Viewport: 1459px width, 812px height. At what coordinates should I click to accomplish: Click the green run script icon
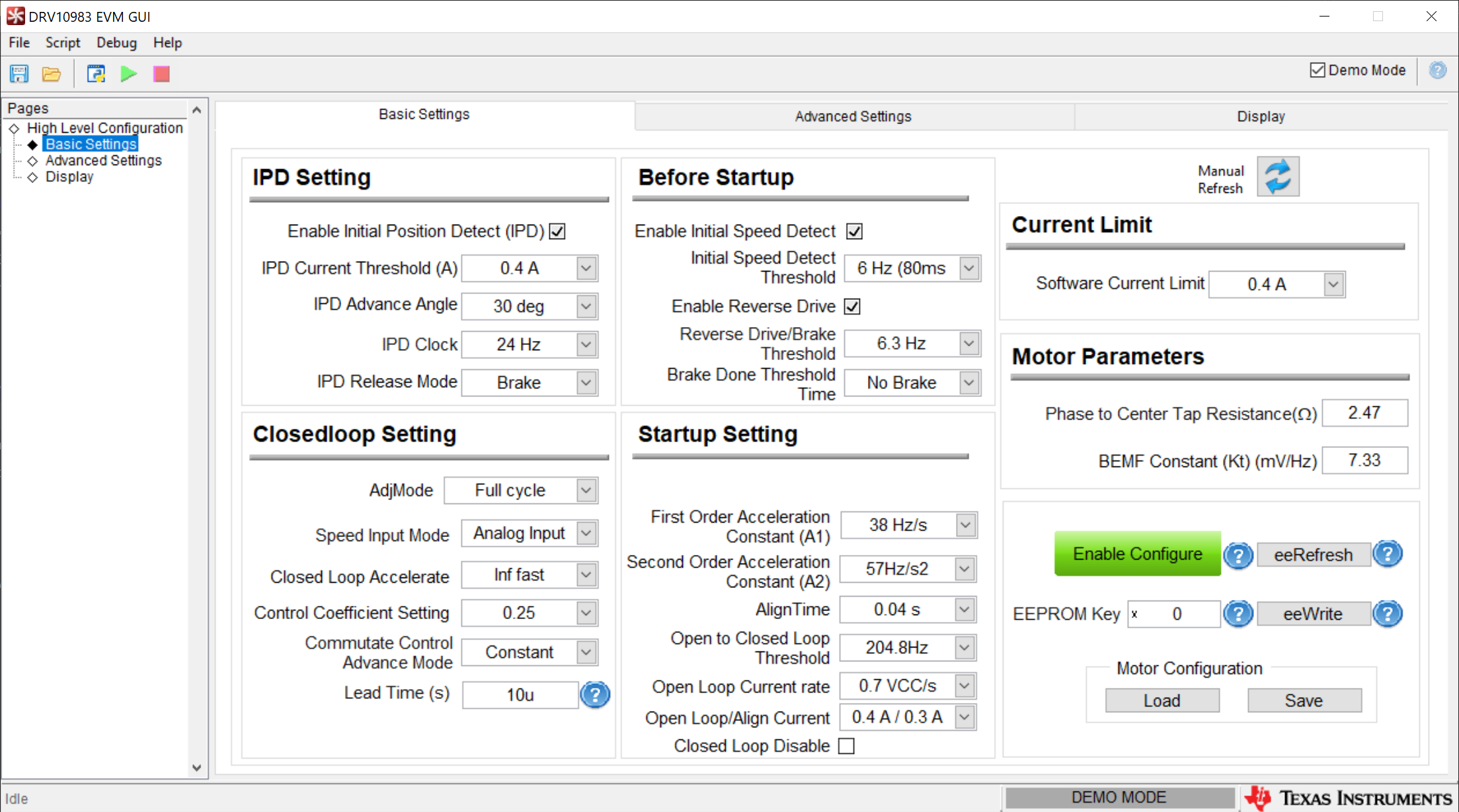[x=129, y=73]
